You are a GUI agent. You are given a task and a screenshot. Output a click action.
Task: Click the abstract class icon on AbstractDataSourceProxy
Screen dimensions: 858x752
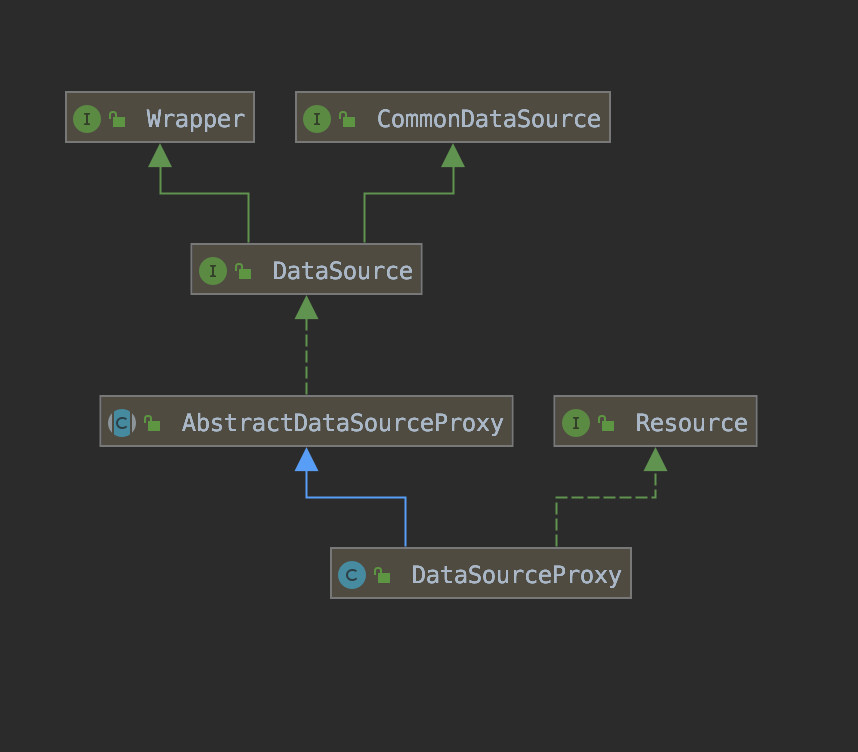(122, 423)
